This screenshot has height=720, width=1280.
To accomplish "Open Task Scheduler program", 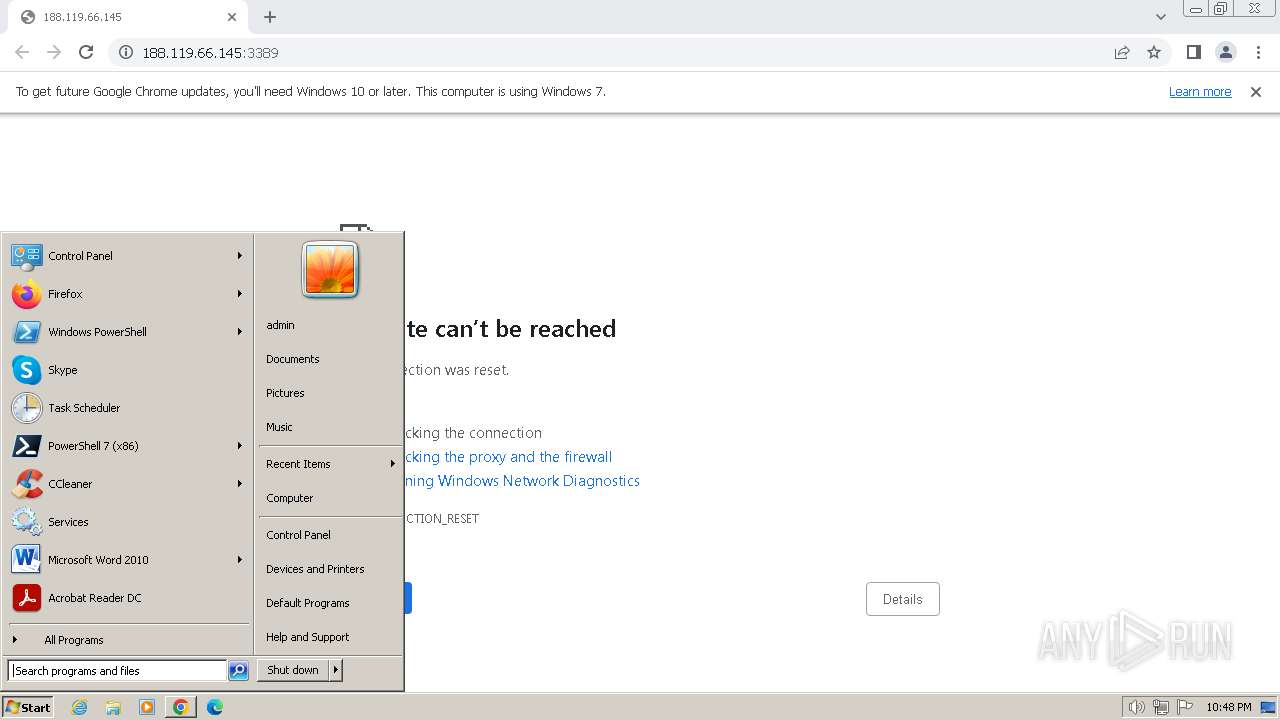I will click(x=127, y=408).
